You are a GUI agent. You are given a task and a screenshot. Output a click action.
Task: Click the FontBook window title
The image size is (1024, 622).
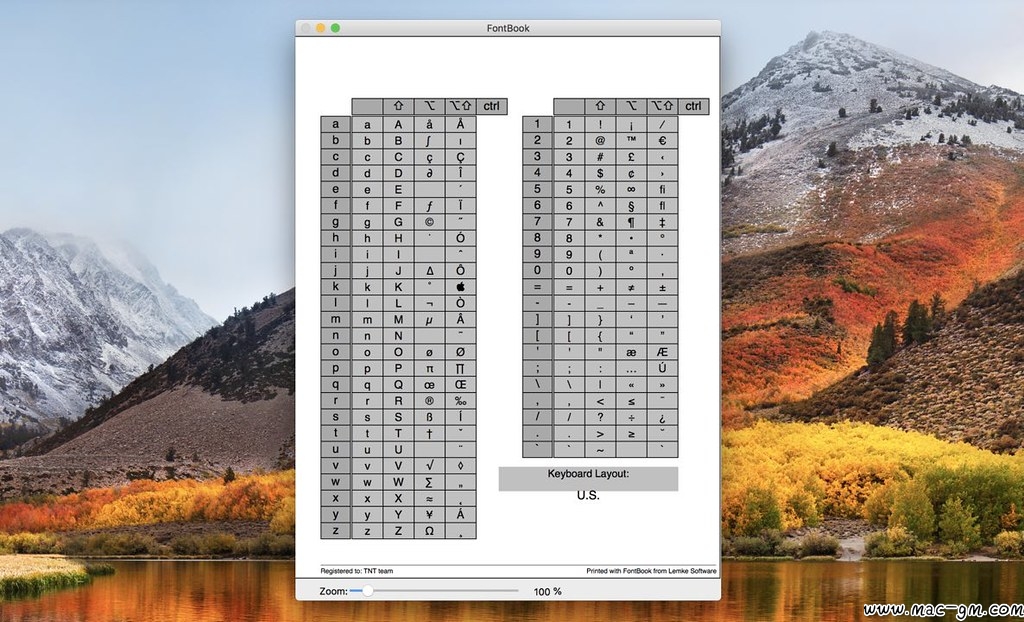point(508,28)
